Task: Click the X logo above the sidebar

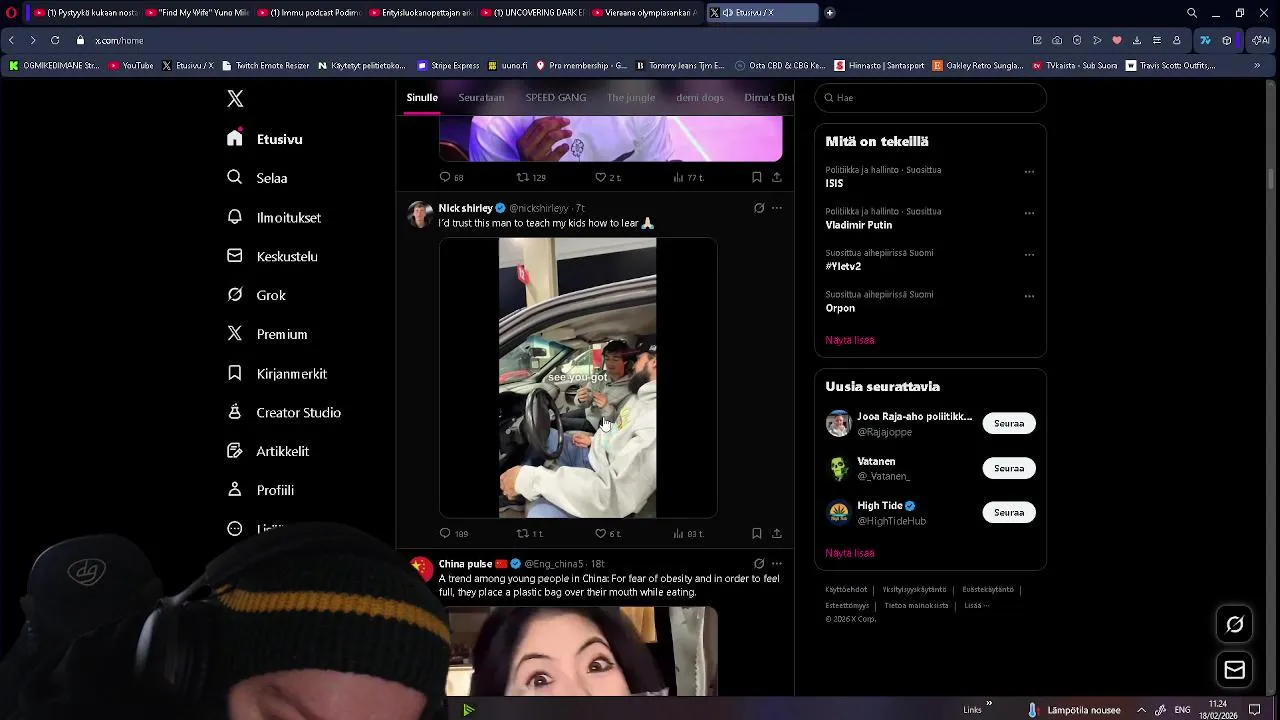Action: pos(235,98)
